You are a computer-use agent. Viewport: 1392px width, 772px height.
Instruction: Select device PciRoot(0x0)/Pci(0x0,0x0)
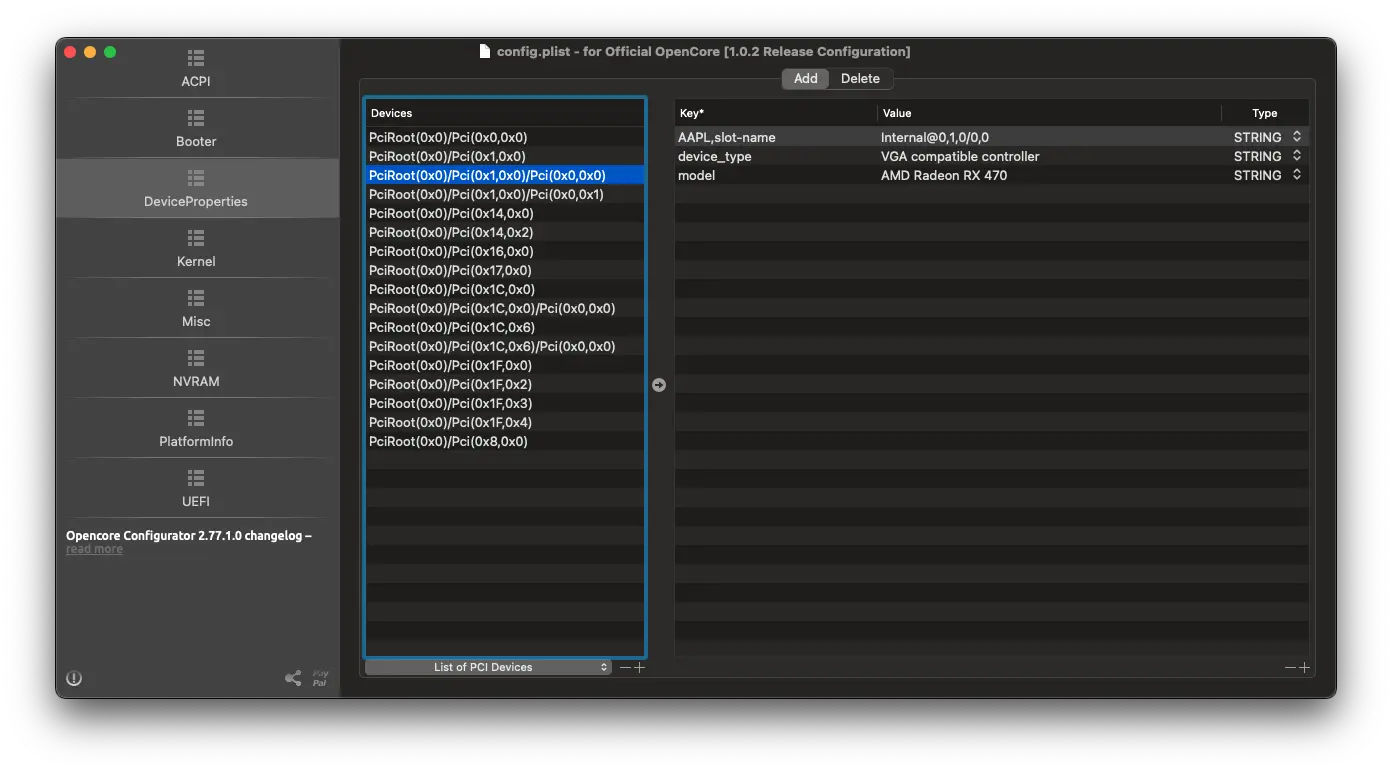pyautogui.click(x=505, y=137)
